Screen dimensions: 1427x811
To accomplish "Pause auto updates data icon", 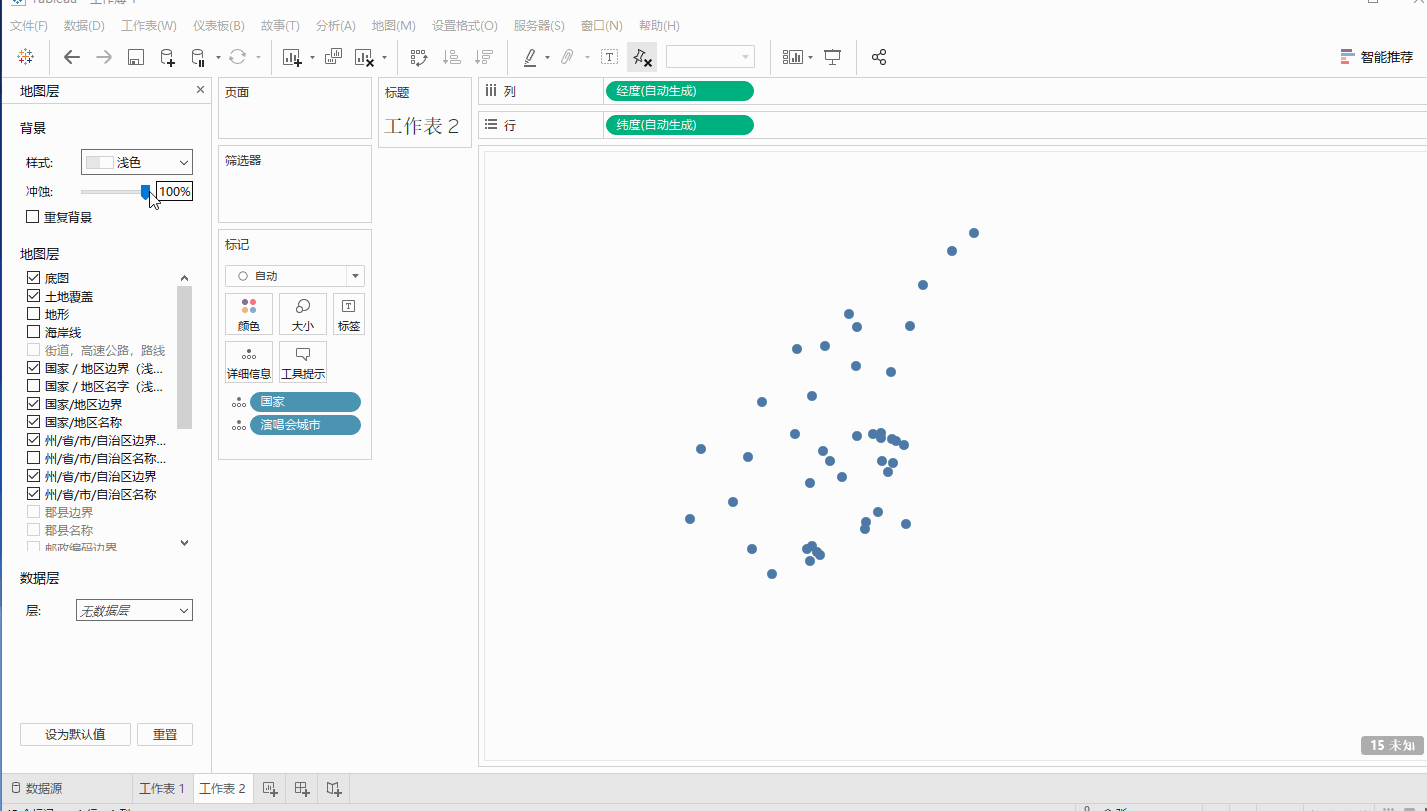I will (199, 57).
